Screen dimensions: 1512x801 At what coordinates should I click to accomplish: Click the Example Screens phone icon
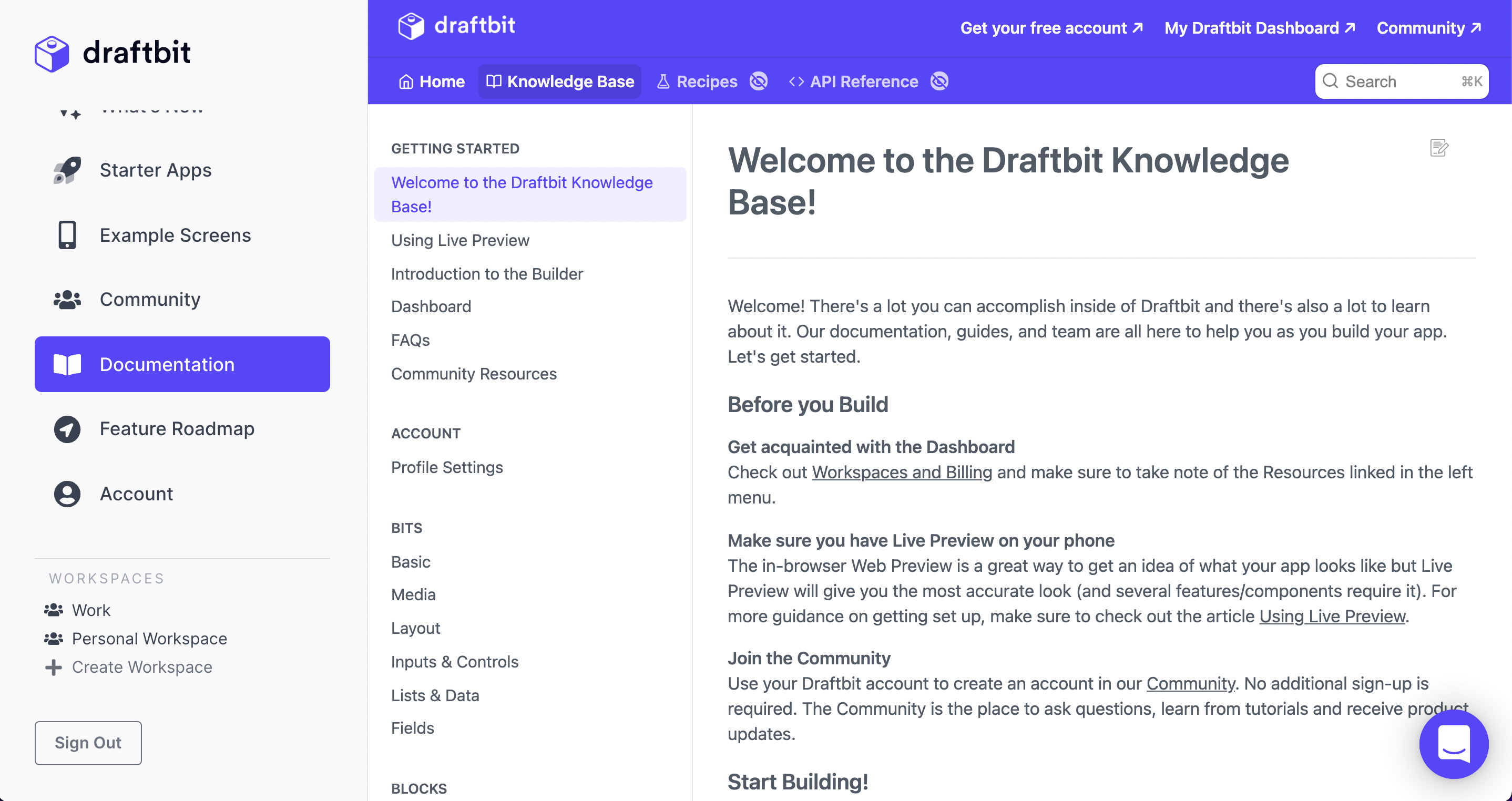click(x=67, y=235)
